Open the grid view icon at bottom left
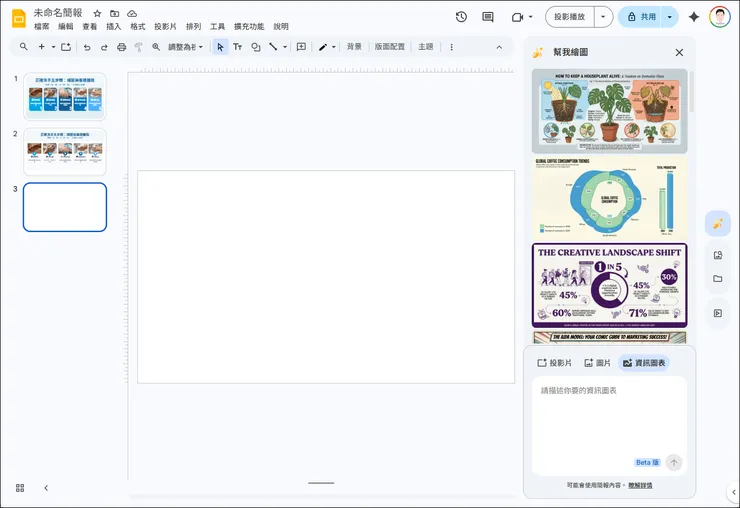 pyautogui.click(x=20, y=488)
